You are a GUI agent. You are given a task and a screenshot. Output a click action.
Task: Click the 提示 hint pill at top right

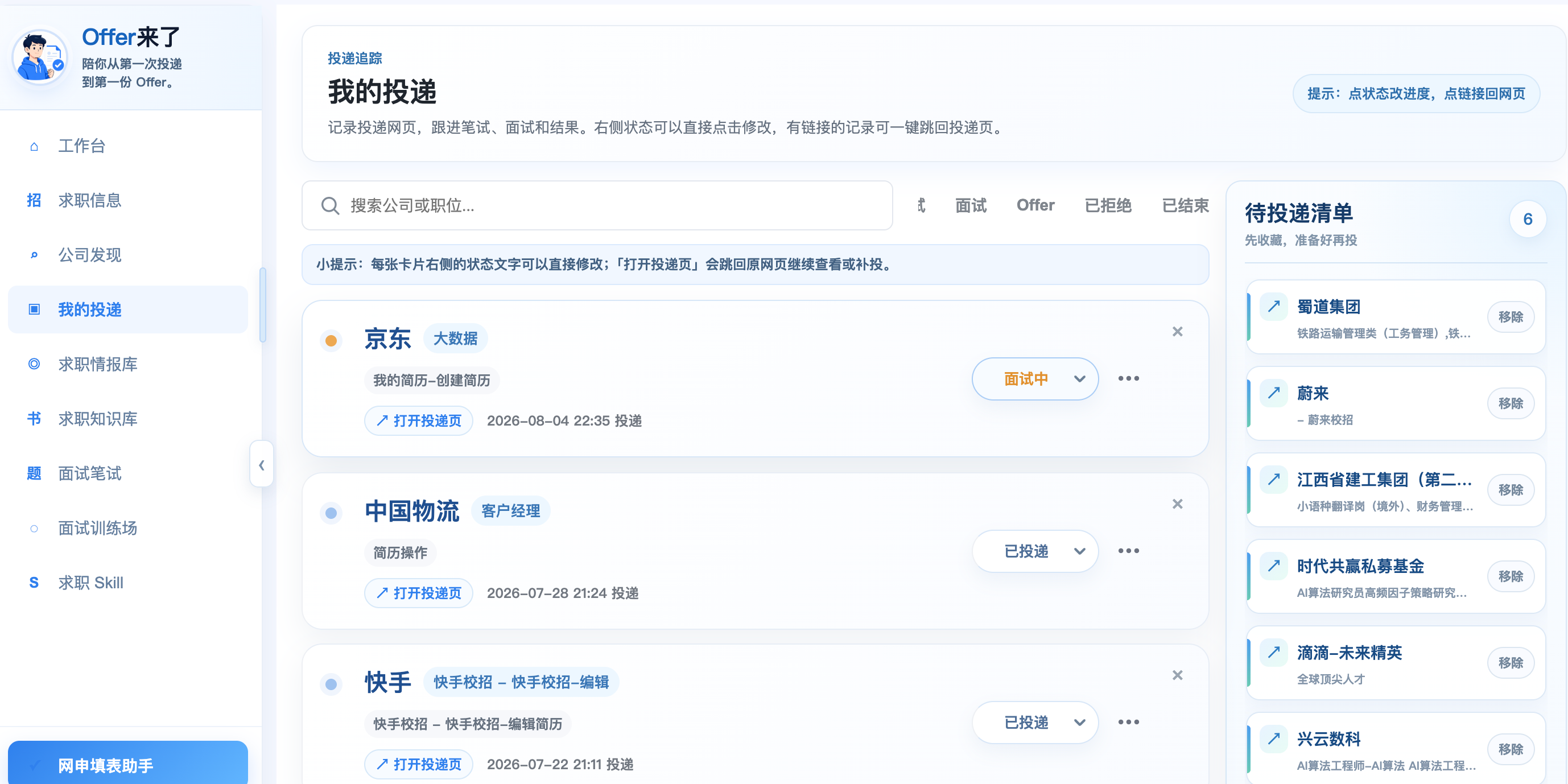click(x=1416, y=94)
